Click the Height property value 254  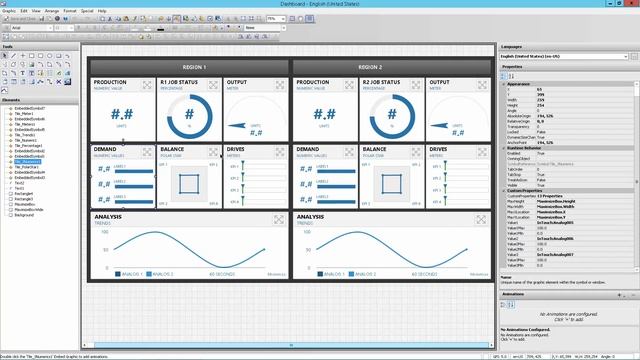[540, 105]
